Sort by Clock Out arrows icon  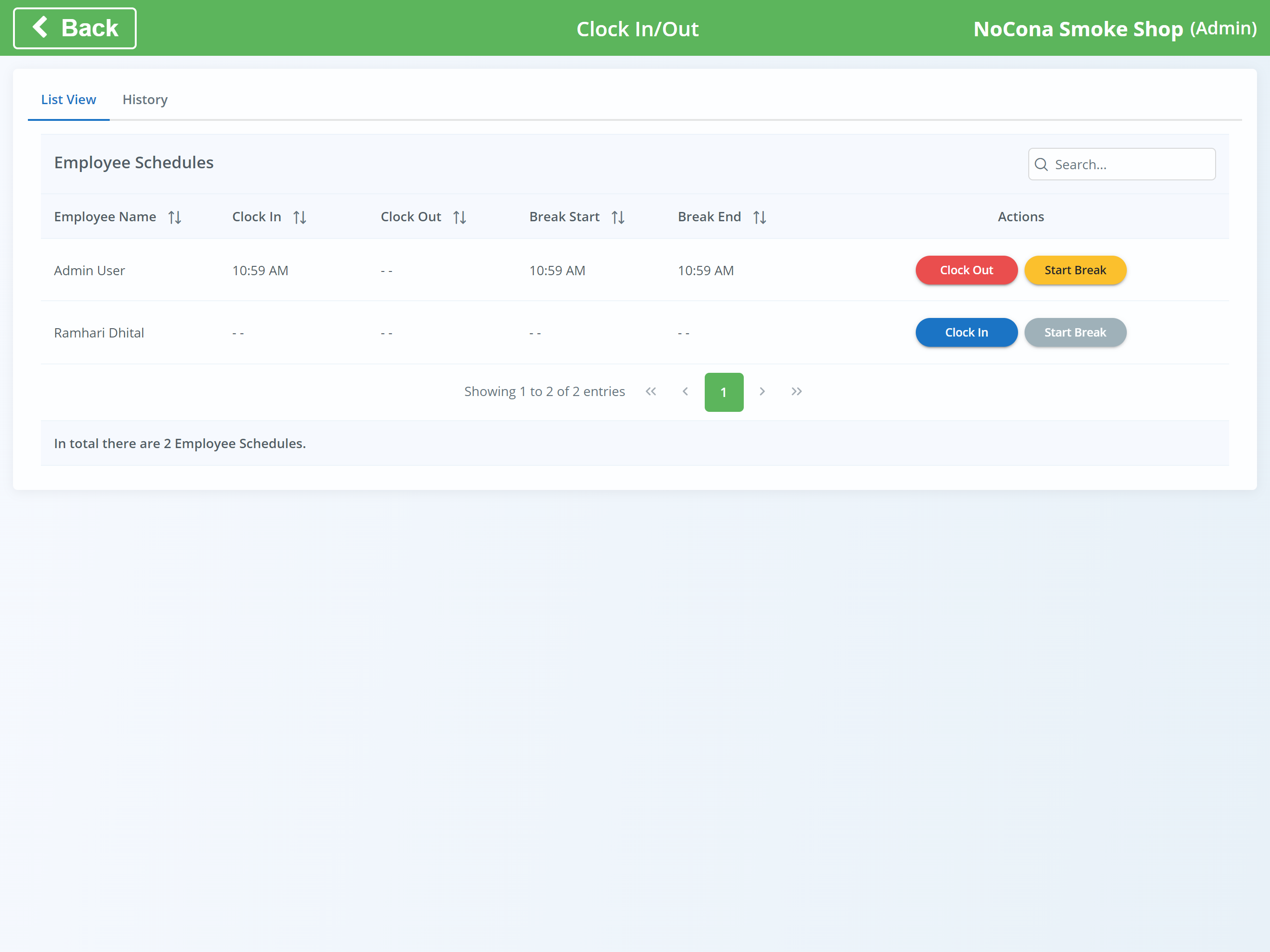(x=459, y=217)
